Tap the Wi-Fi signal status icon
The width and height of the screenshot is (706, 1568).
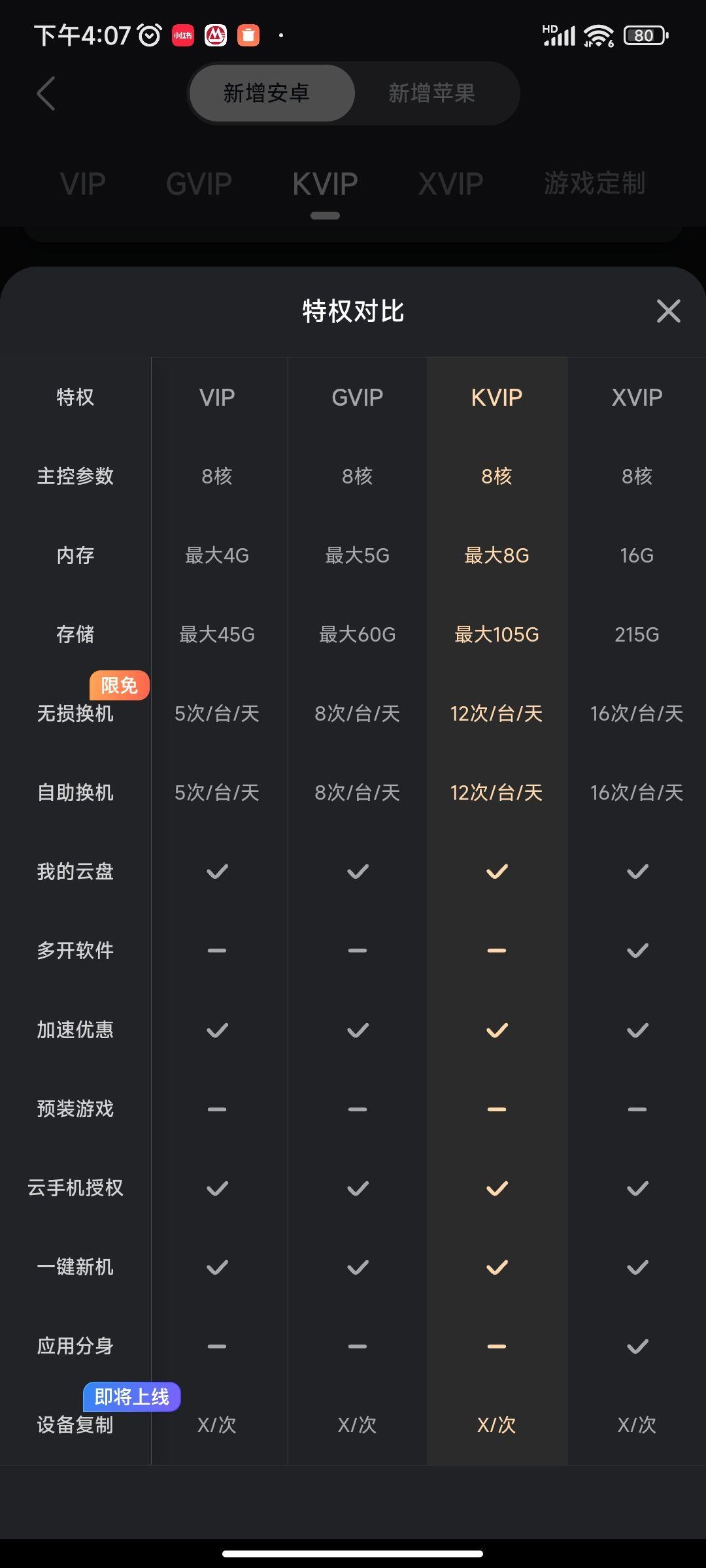pyautogui.click(x=598, y=35)
